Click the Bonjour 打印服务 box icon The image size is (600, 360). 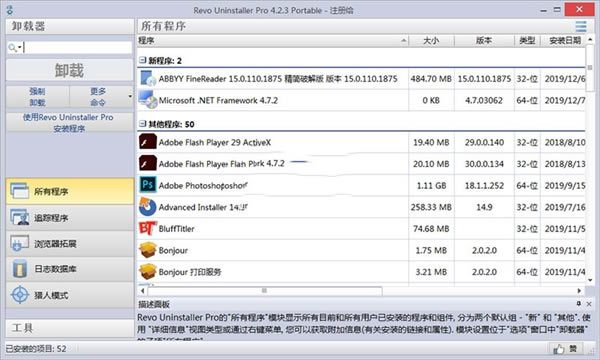tap(148, 271)
